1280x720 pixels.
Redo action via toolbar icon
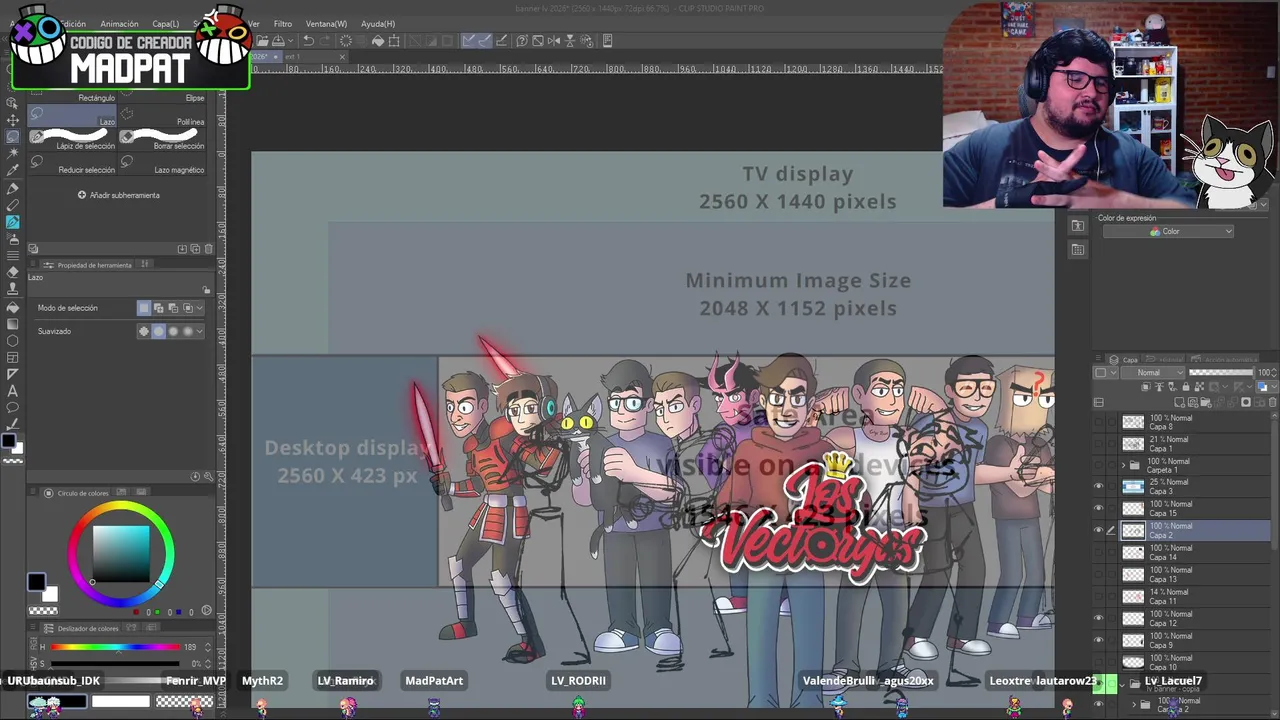click(326, 41)
